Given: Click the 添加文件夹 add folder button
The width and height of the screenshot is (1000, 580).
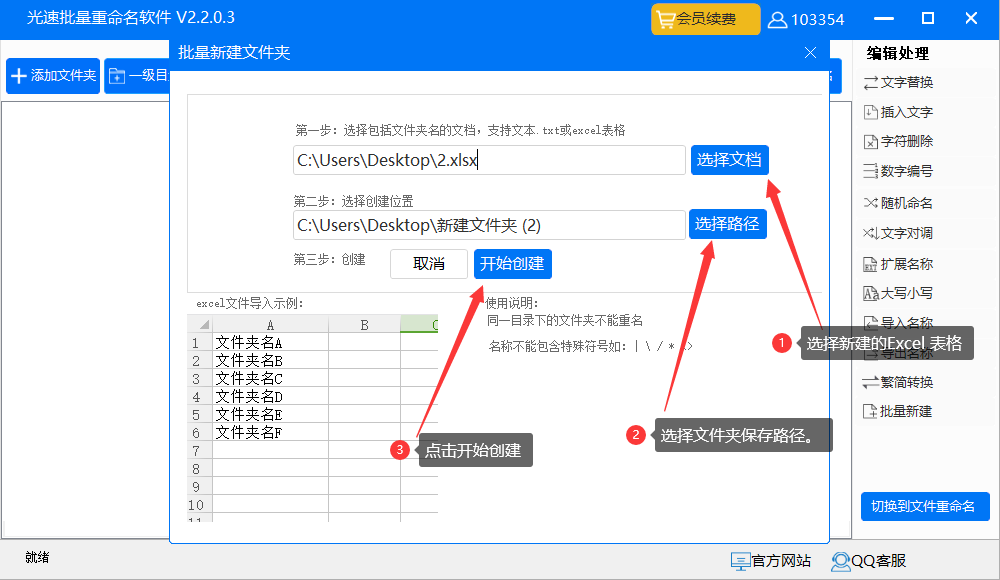Looking at the screenshot, I should (53, 76).
